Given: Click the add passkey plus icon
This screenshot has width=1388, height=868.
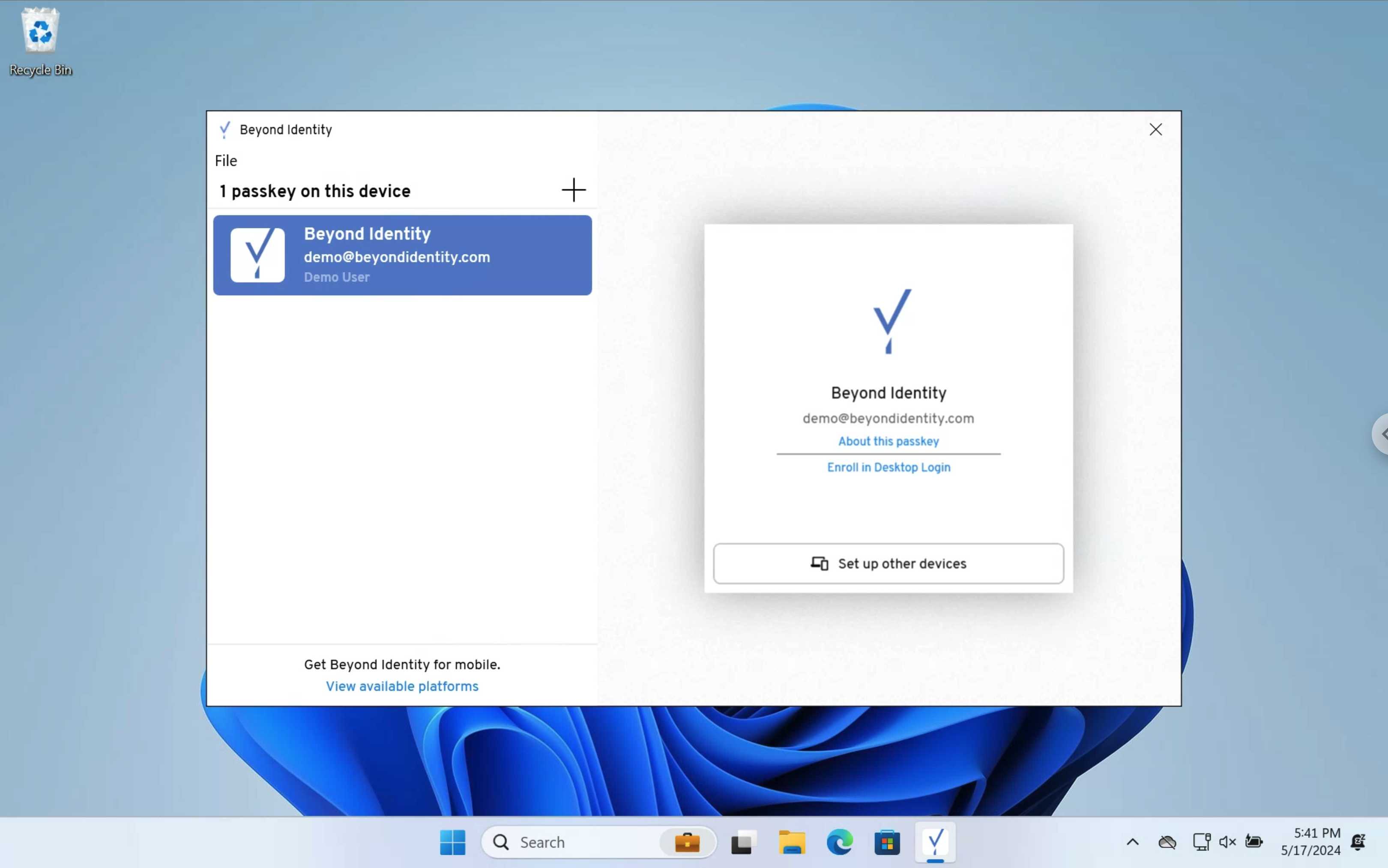Looking at the screenshot, I should tap(573, 190).
